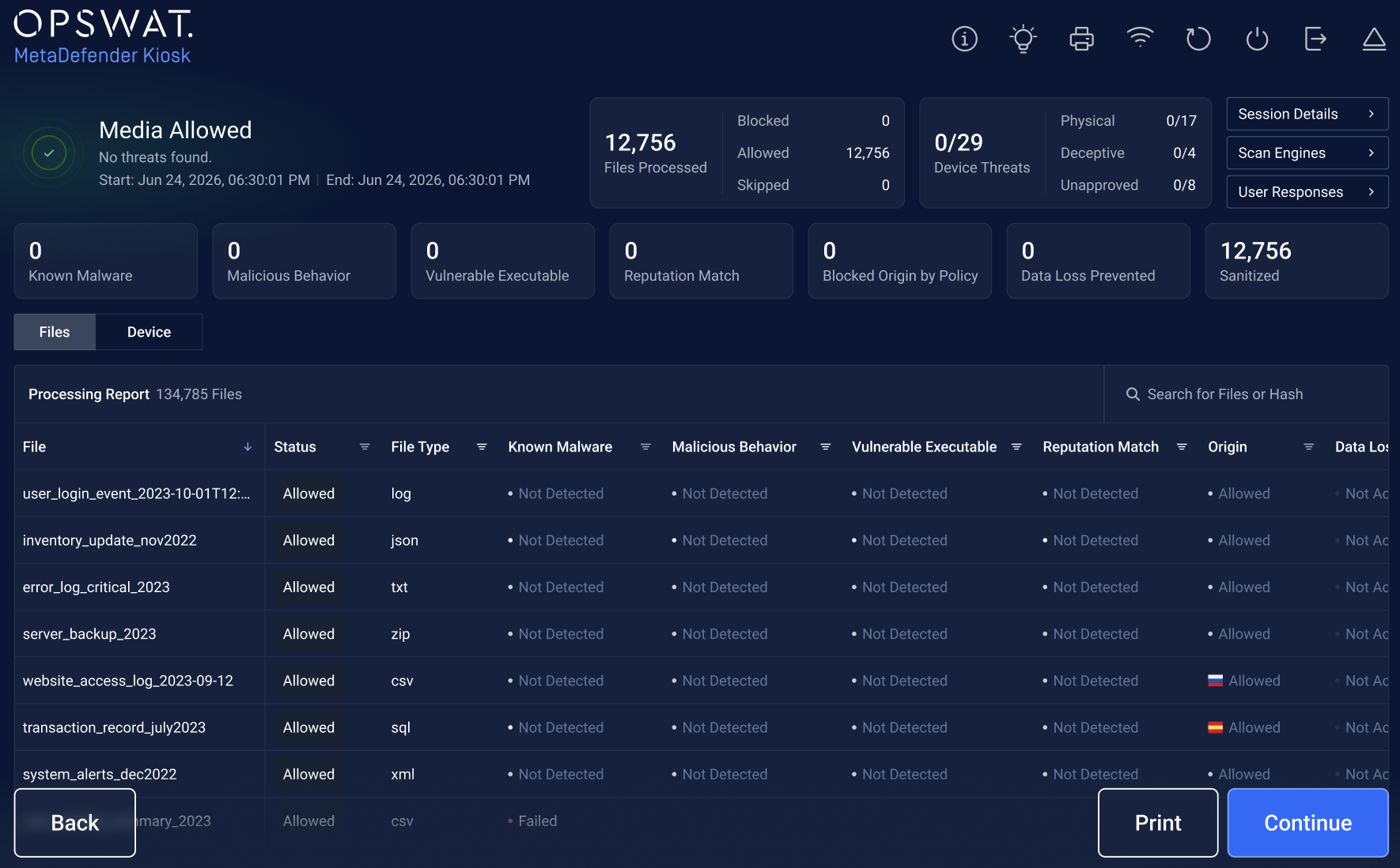Click the json file type cell

click(404, 540)
